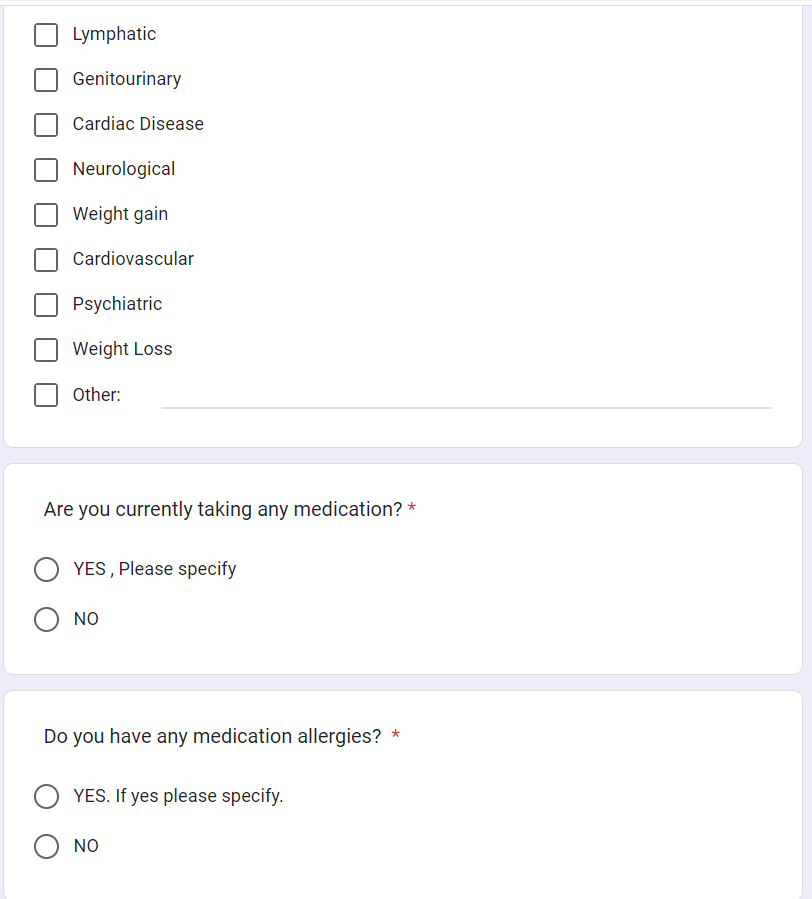Viewport: 812px width, 899px height.
Task: Enable the Neurological checkbox
Action: pyautogui.click(x=46, y=170)
